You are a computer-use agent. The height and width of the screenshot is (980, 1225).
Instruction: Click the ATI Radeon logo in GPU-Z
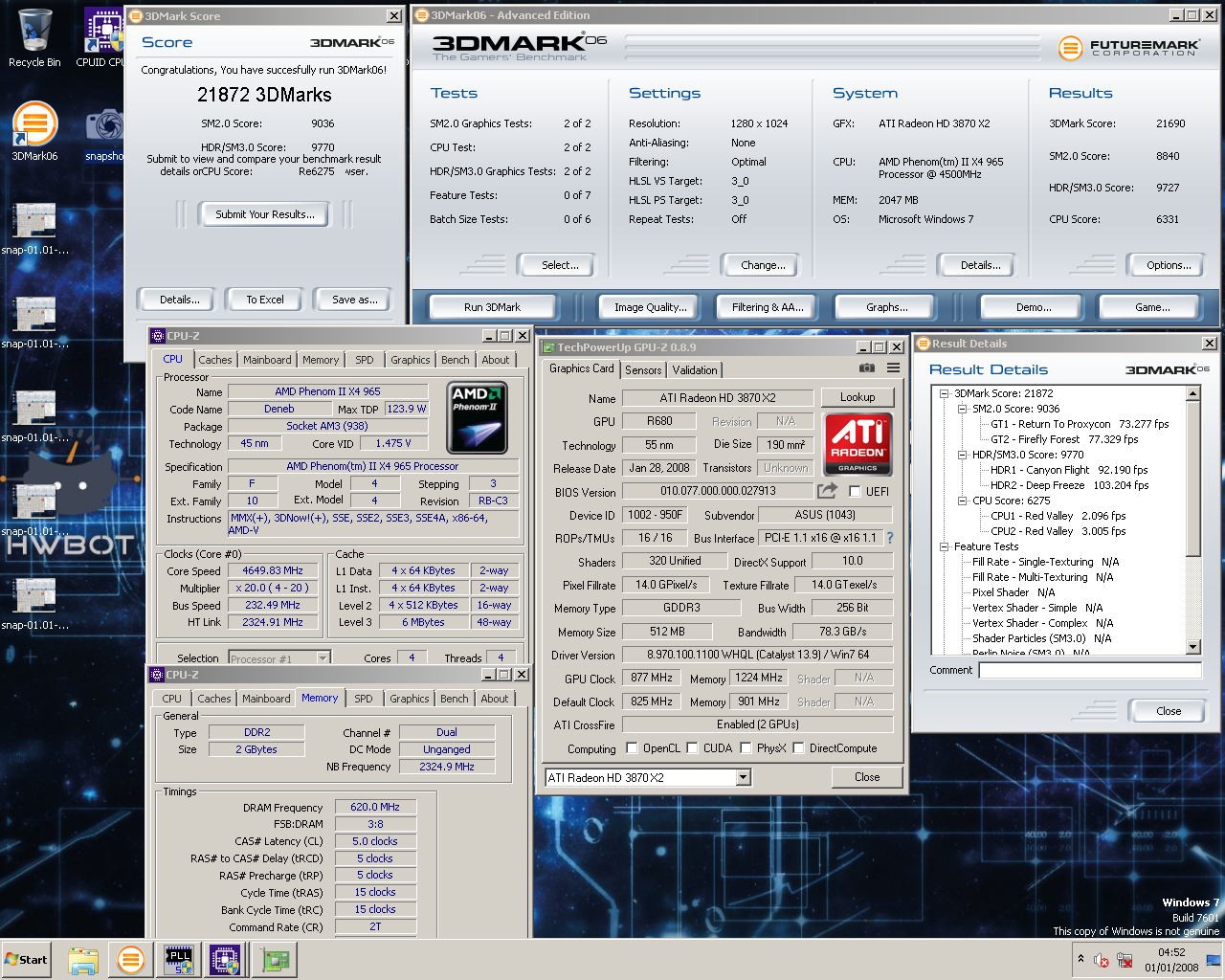click(857, 443)
